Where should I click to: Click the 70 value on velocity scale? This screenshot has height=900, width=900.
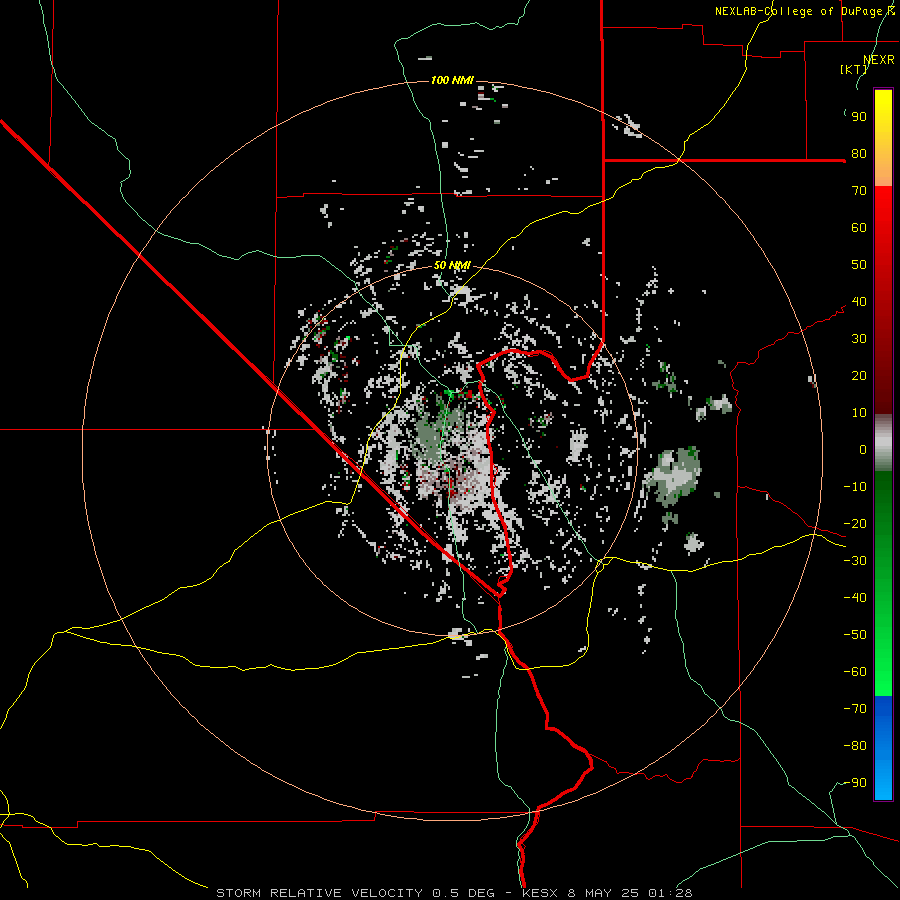(x=859, y=191)
